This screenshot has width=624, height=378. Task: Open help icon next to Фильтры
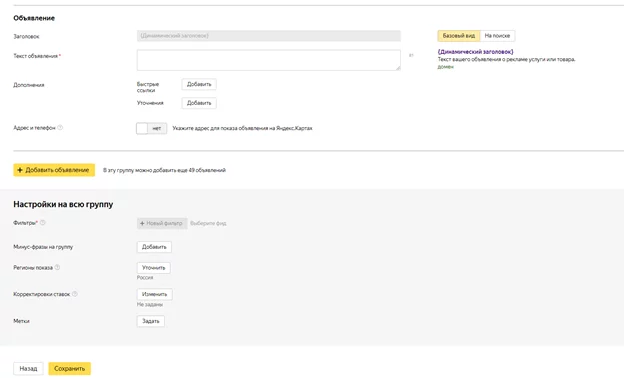[x=43, y=223]
